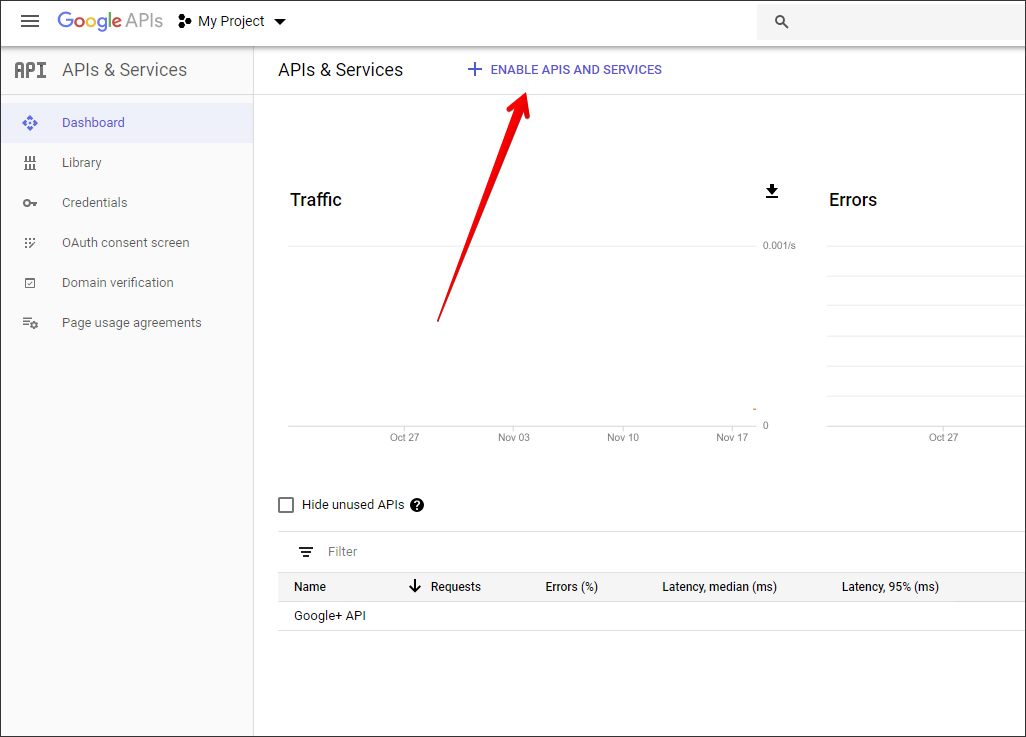1026x737 pixels.
Task: Click the Errors chart heading
Action: 853,200
